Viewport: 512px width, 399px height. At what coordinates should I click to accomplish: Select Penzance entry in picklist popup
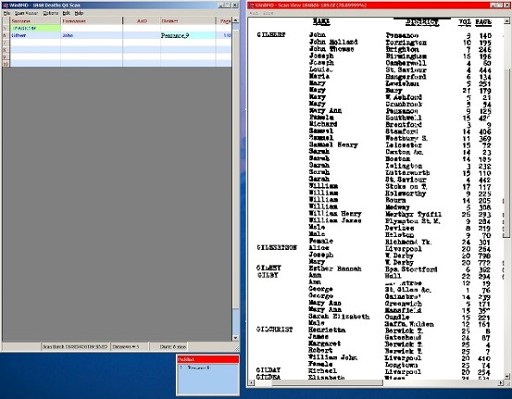pyautogui.click(x=198, y=368)
